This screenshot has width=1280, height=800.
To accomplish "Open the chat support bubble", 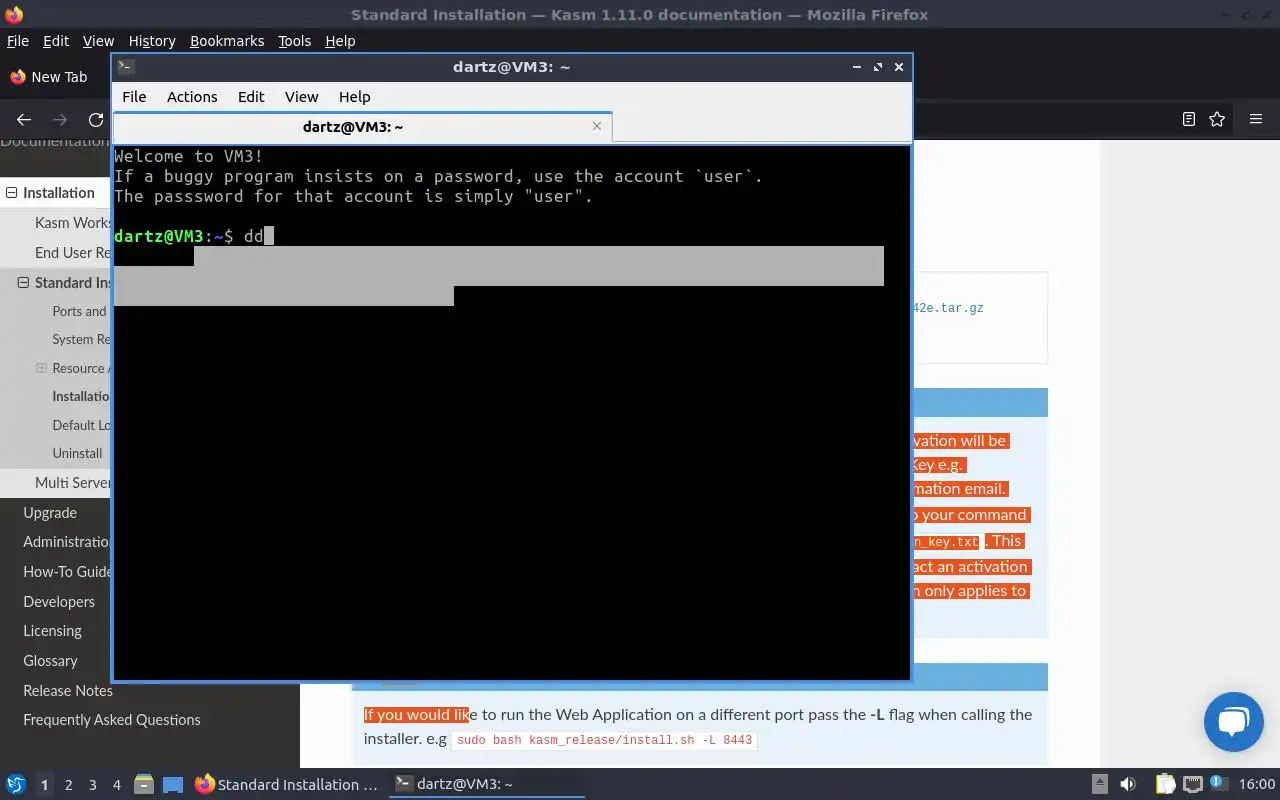I will click(1234, 722).
